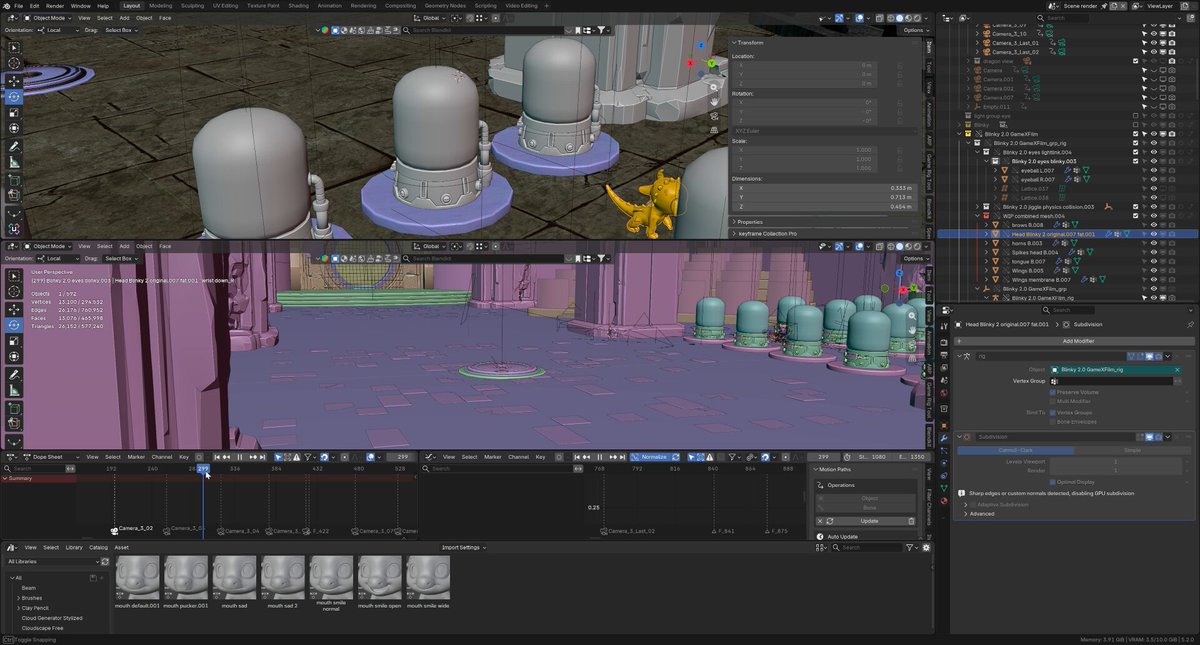Click the Add Modifier button
This screenshot has height=645, width=1200.
click(x=1075, y=341)
